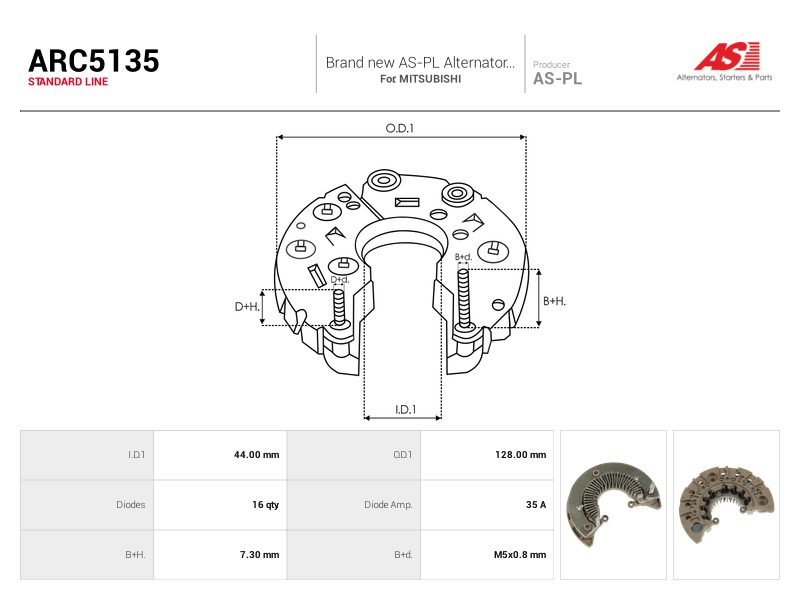Click the B+H. table label cell
Screen dimensions: 800x600
coord(87,555)
